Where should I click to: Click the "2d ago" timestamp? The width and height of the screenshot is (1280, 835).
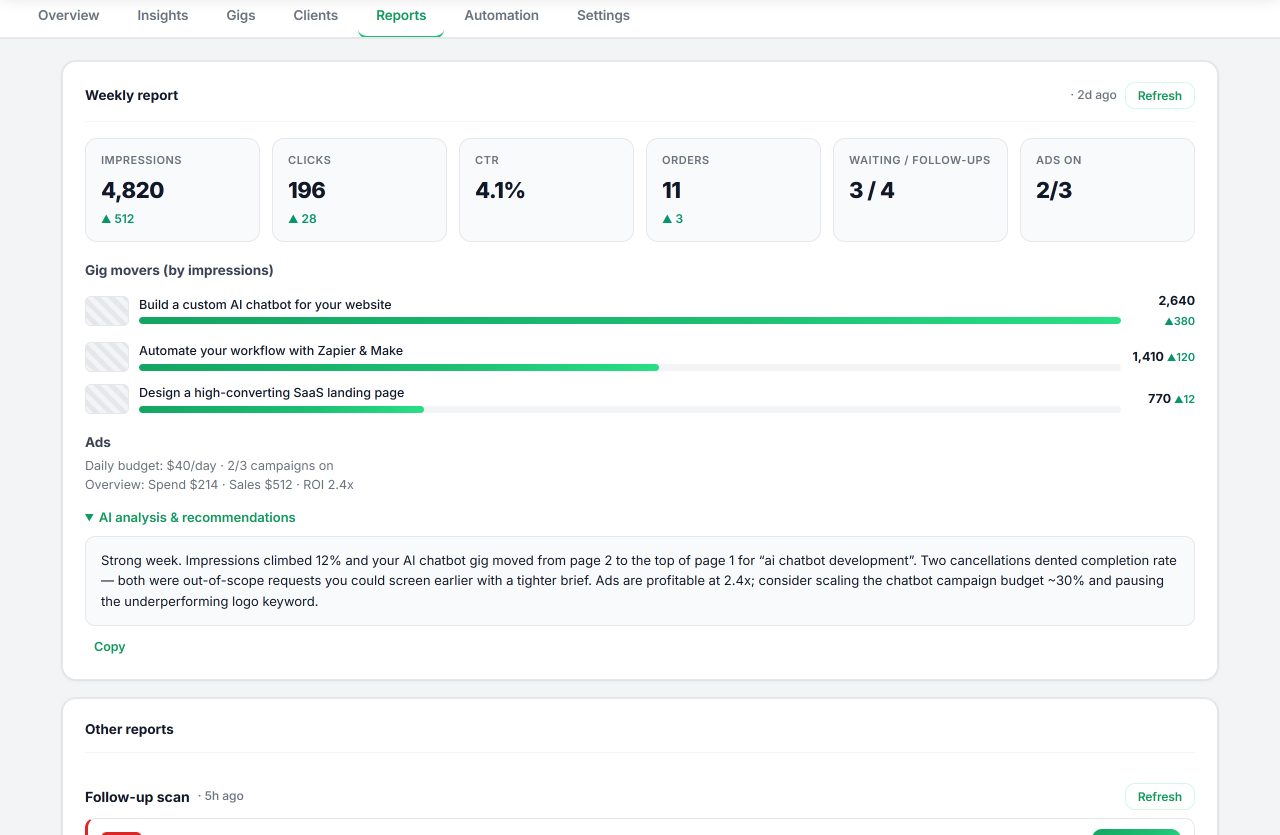pos(1093,95)
